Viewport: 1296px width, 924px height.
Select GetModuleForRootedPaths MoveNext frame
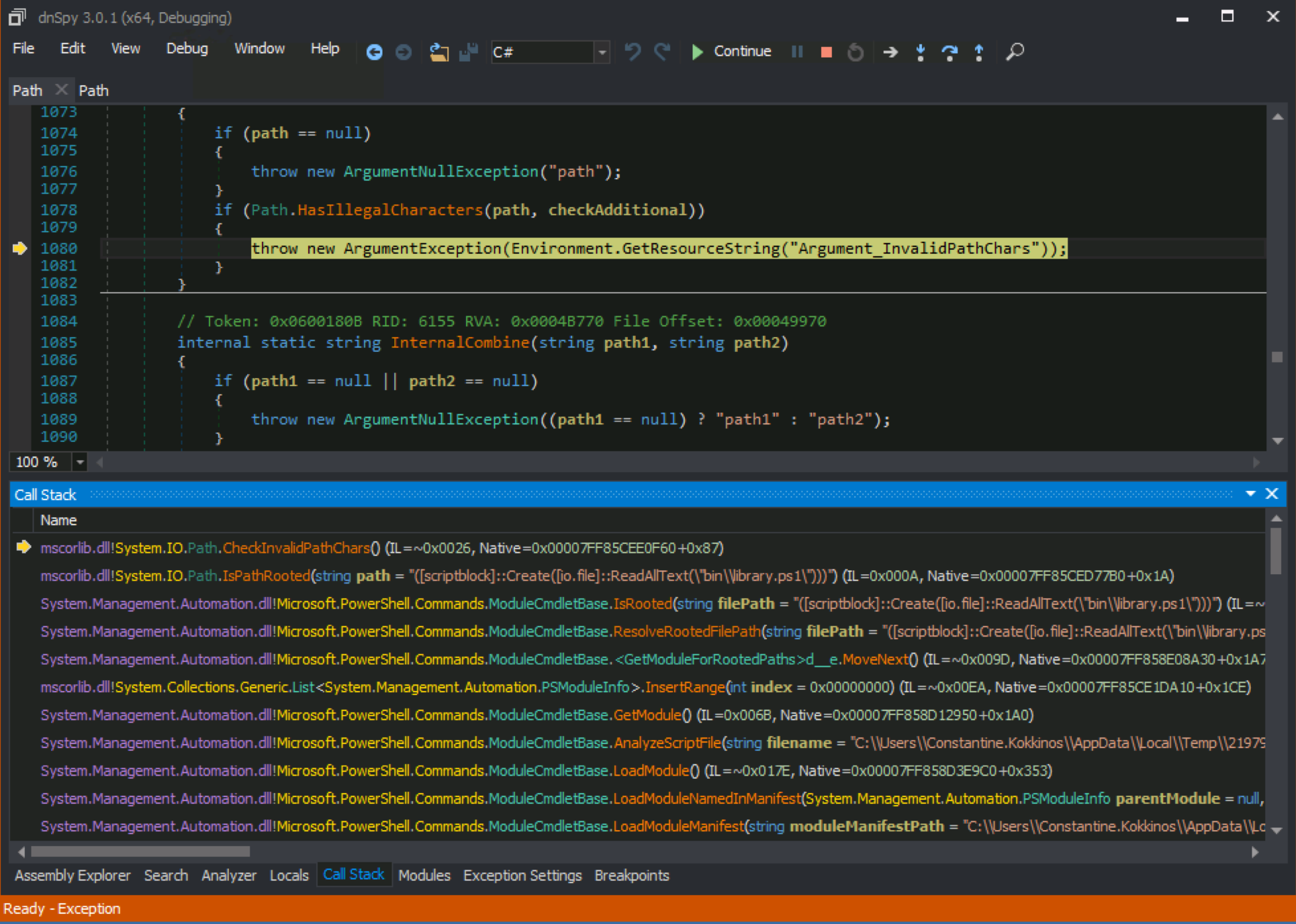click(x=638, y=659)
